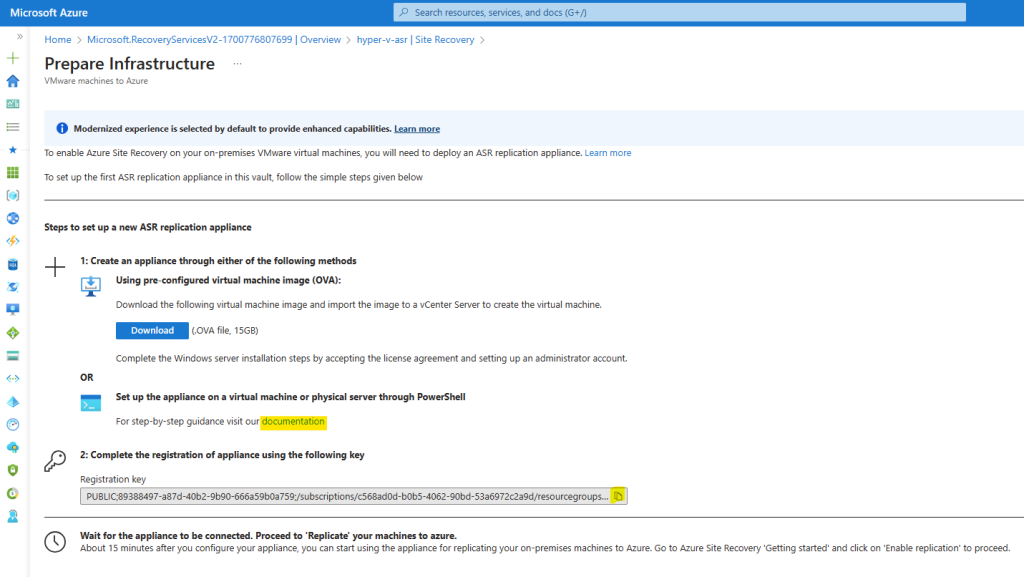
Task: Click '2: Complete the registration of appliance' heading
Action: coord(222,455)
